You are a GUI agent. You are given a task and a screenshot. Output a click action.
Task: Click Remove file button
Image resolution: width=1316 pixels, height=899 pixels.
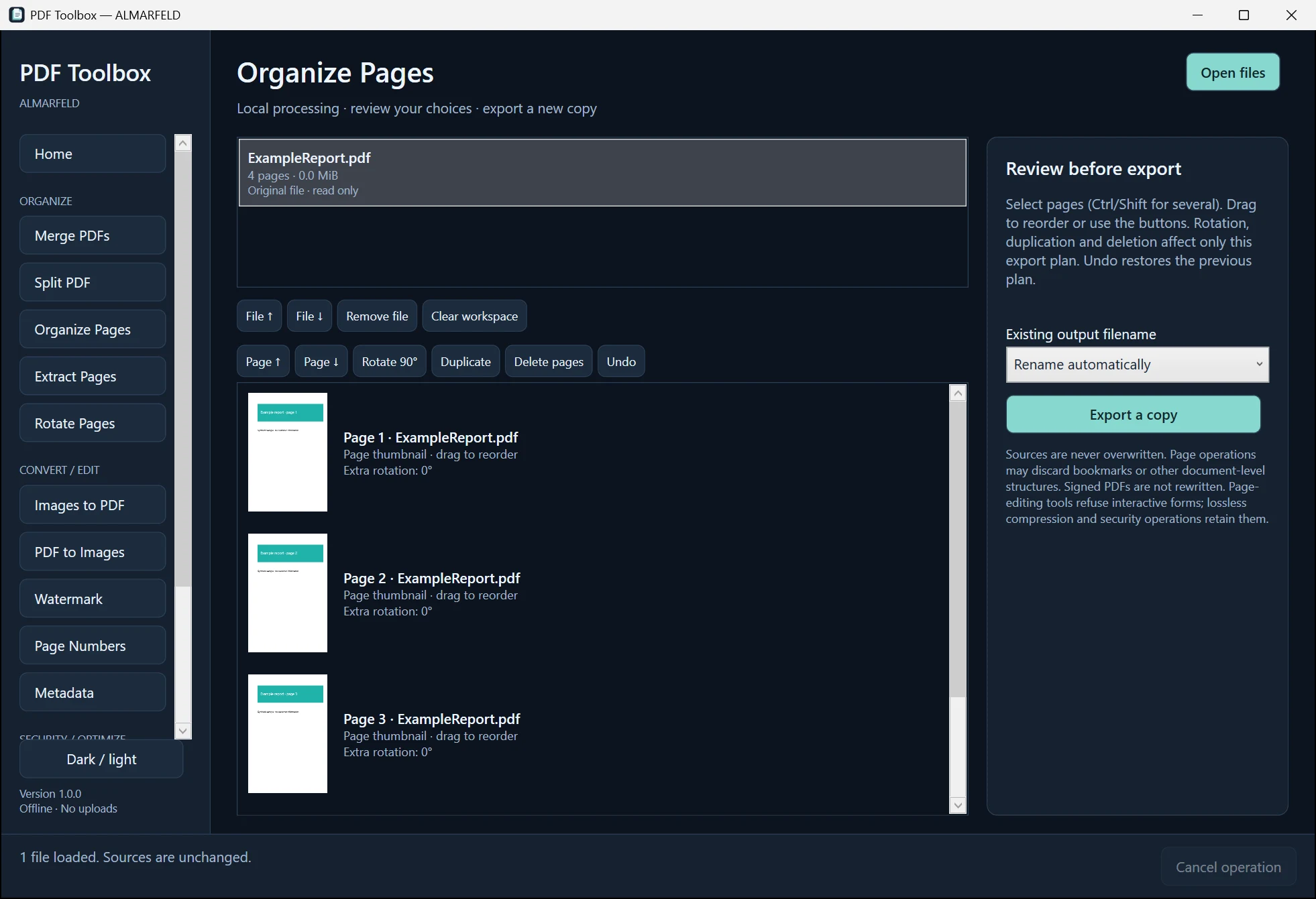click(x=377, y=316)
